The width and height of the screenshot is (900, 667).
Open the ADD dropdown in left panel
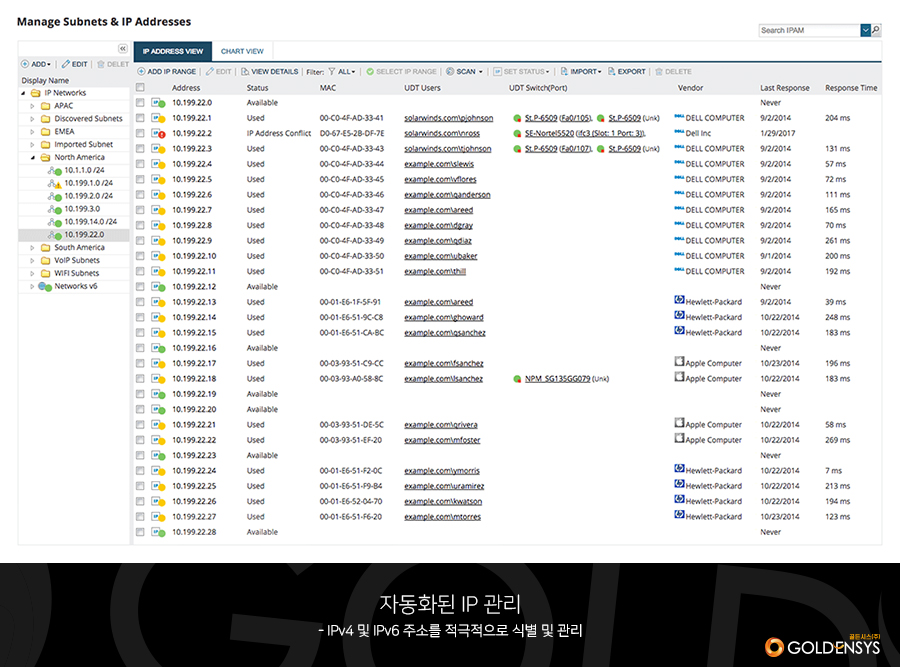[x=36, y=64]
